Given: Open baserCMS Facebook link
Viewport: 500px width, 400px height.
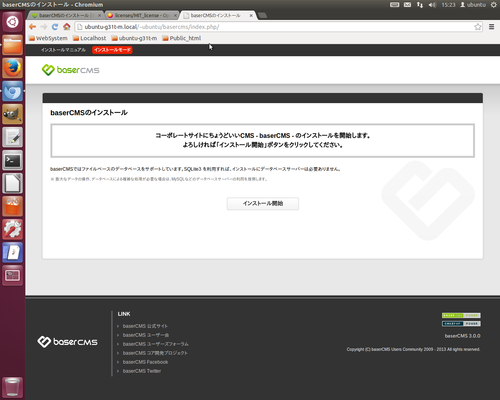Looking at the screenshot, I should coord(145,362).
